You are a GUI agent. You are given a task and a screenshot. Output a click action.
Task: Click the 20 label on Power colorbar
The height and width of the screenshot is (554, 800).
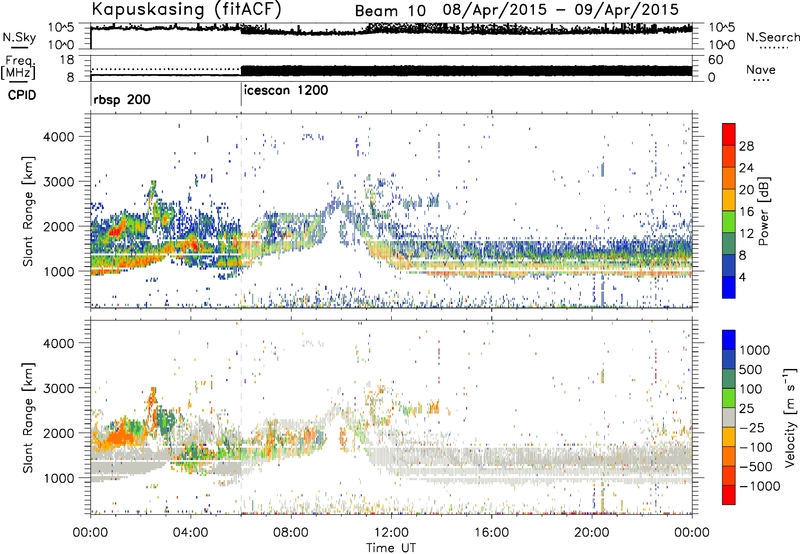(x=746, y=190)
